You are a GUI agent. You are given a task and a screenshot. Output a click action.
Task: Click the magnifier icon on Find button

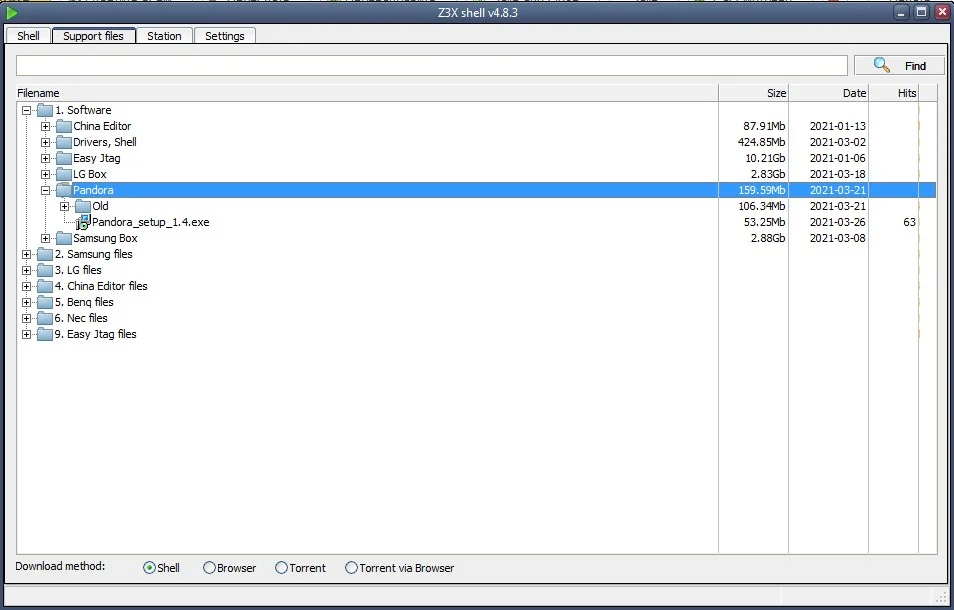882,65
